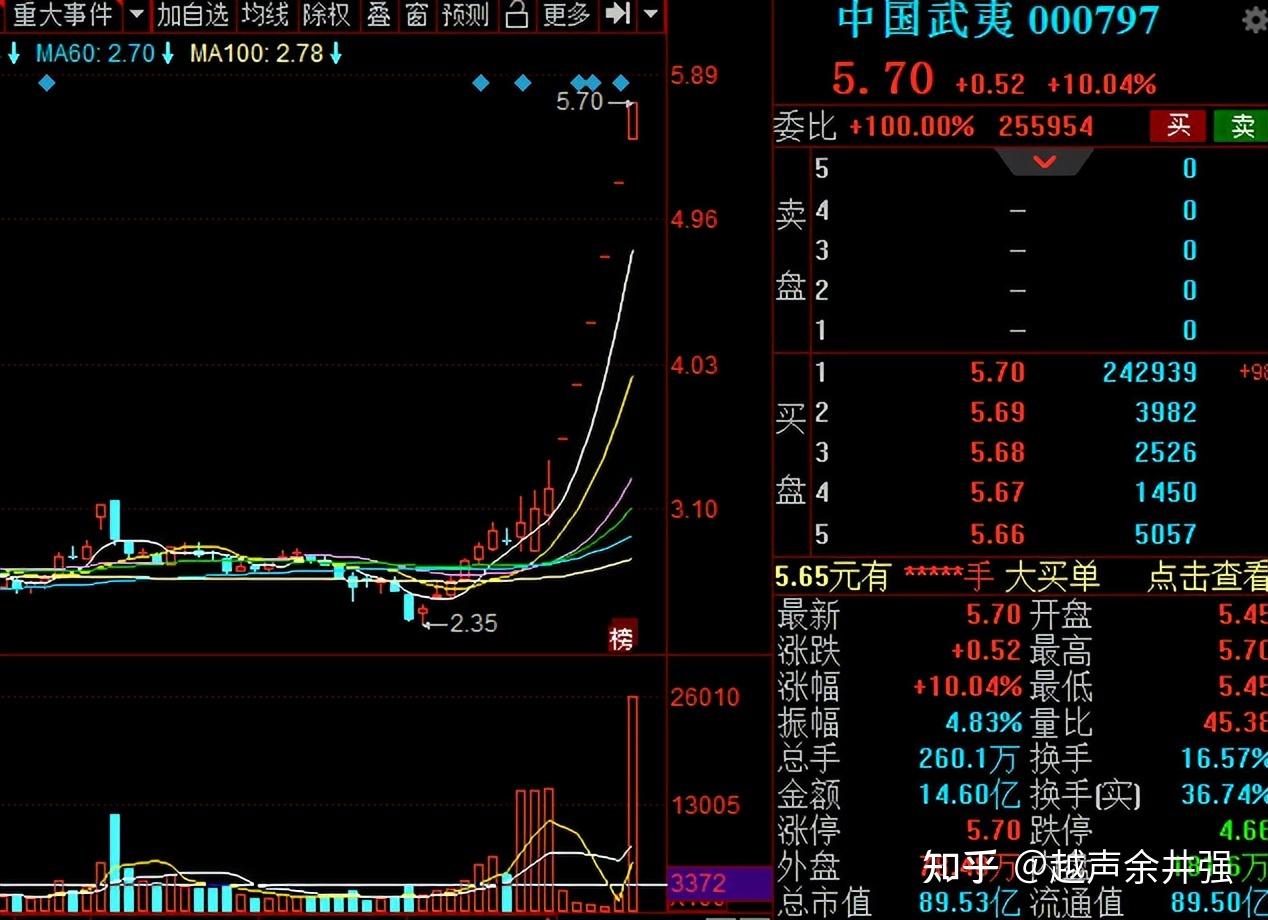Click the latest limit-up candle at 5.70
Screen dimensions: 1268x920
click(x=632, y=121)
